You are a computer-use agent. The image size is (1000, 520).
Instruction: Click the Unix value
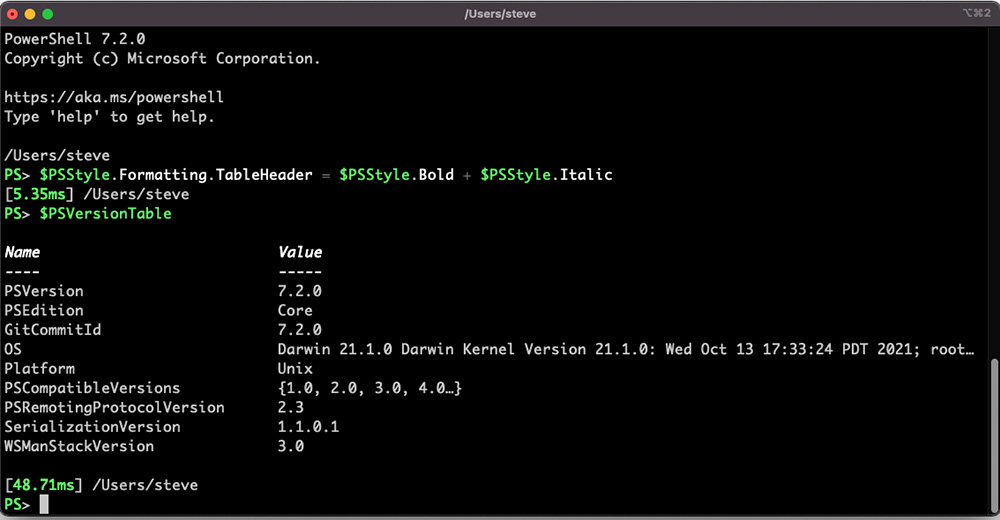(295, 369)
